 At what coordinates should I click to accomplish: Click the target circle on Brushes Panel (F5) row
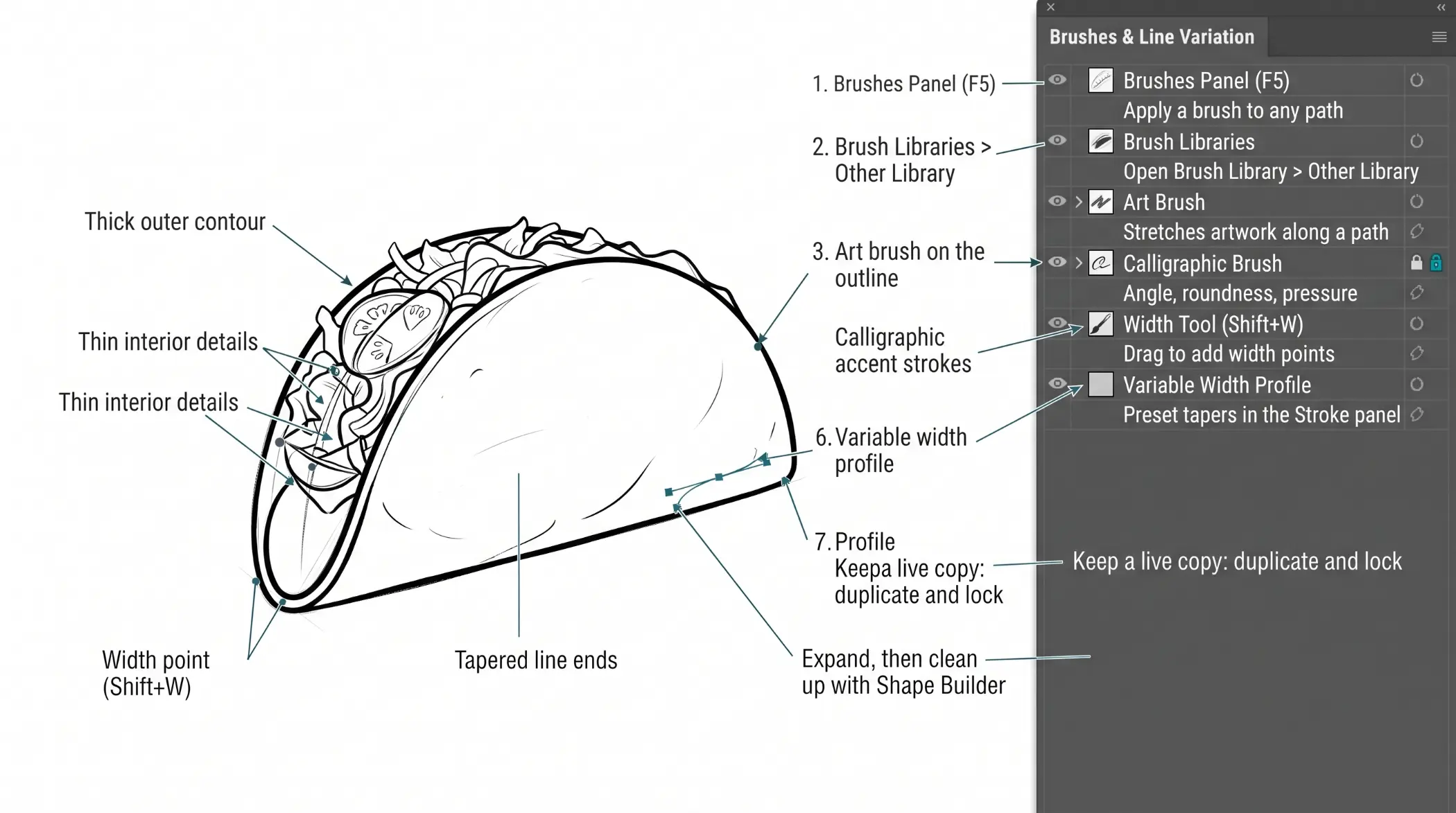pyautogui.click(x=1416, y=80)
